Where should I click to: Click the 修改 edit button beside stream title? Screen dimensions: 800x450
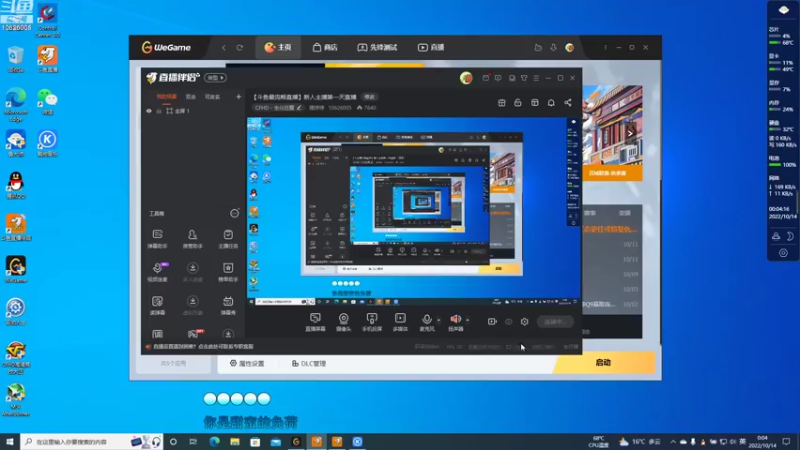pyautogui.click(x=369, y=97)
